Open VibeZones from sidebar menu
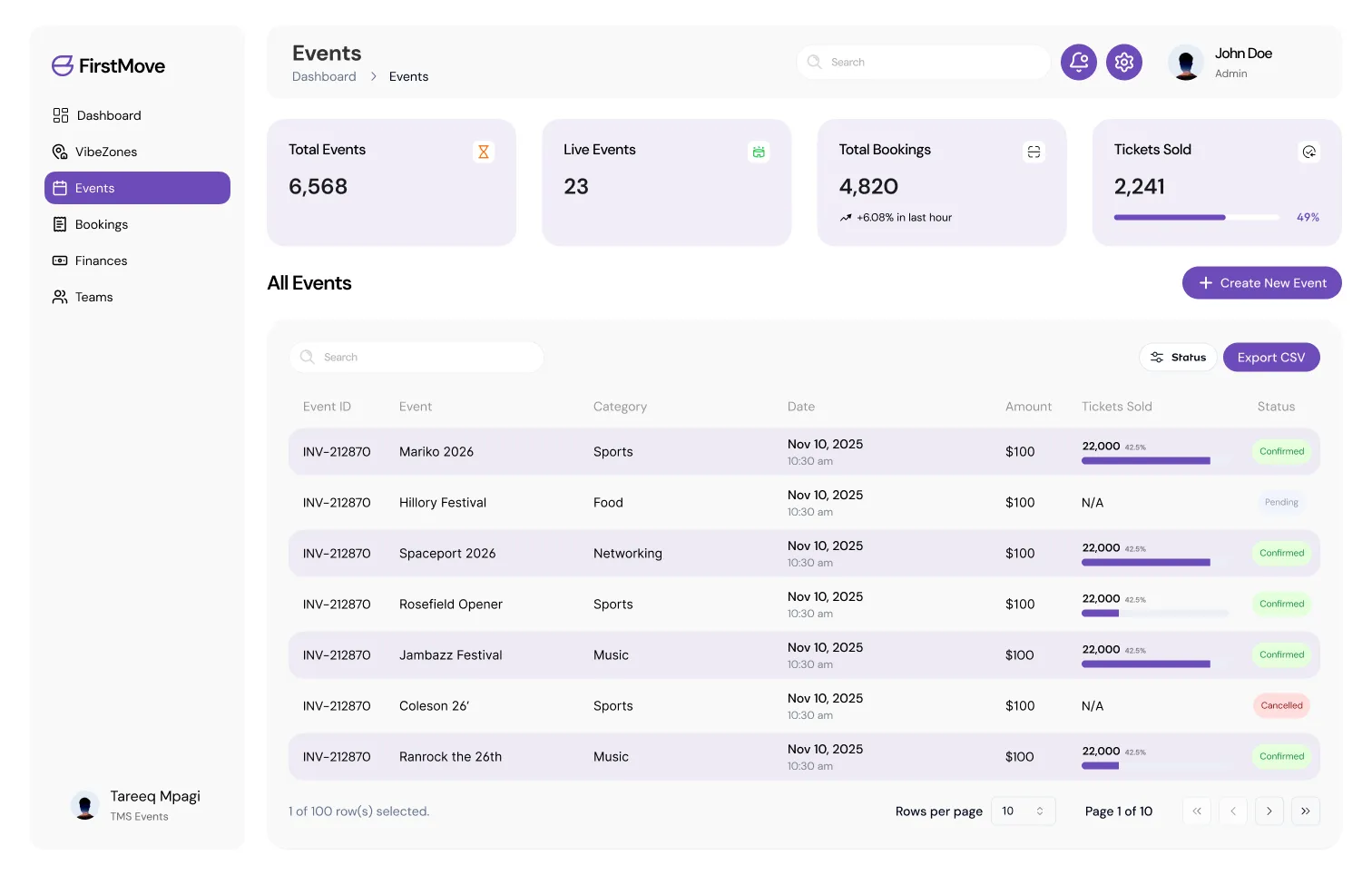Viewport: 1372px width, 895px height. [x=137, y=152]
